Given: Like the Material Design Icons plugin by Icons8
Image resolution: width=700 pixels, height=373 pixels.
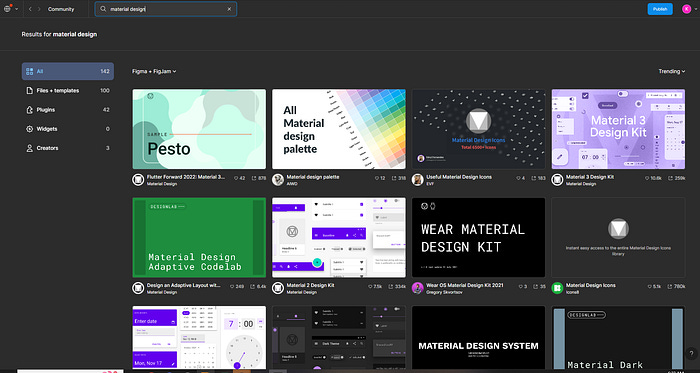Looking at the screenshot, I should [x=649, y=286].
